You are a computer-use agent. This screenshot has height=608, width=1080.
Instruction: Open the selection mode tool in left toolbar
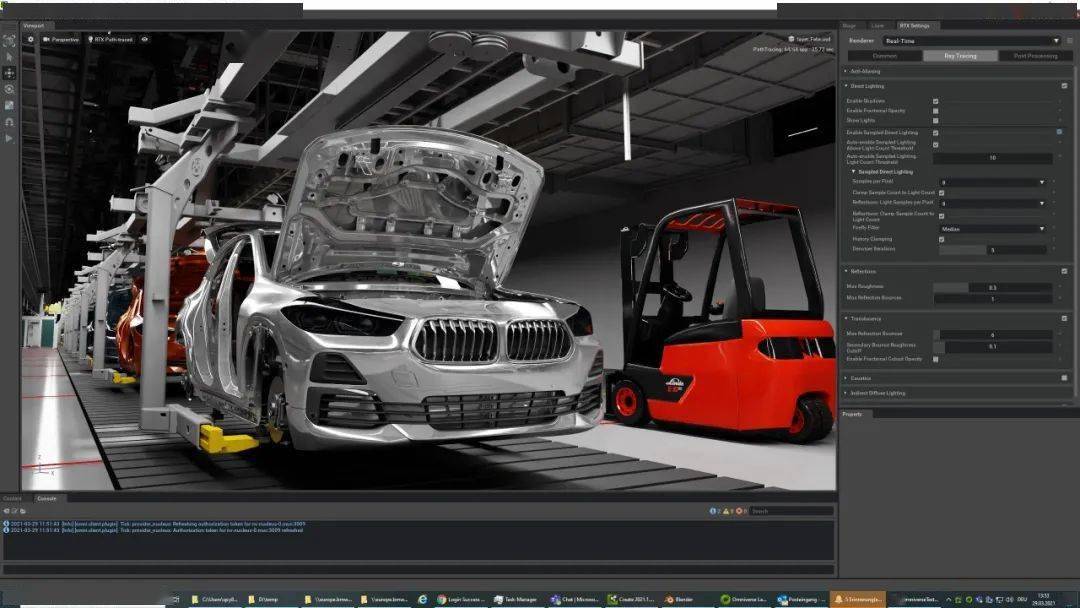[9, 41]
